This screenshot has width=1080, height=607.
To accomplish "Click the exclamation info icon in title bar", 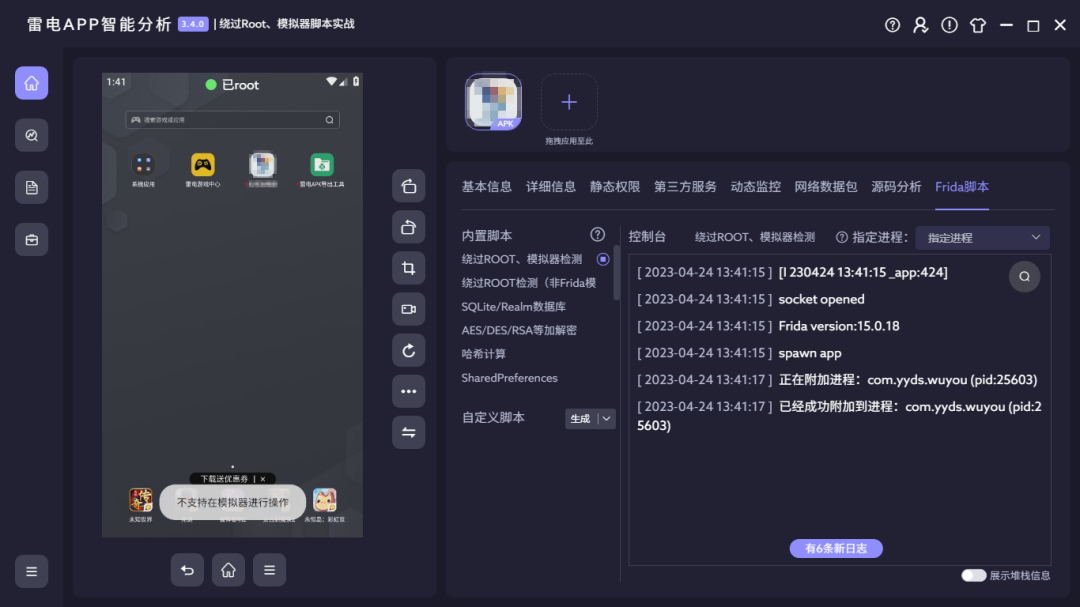I will click(x=949, y=25).
